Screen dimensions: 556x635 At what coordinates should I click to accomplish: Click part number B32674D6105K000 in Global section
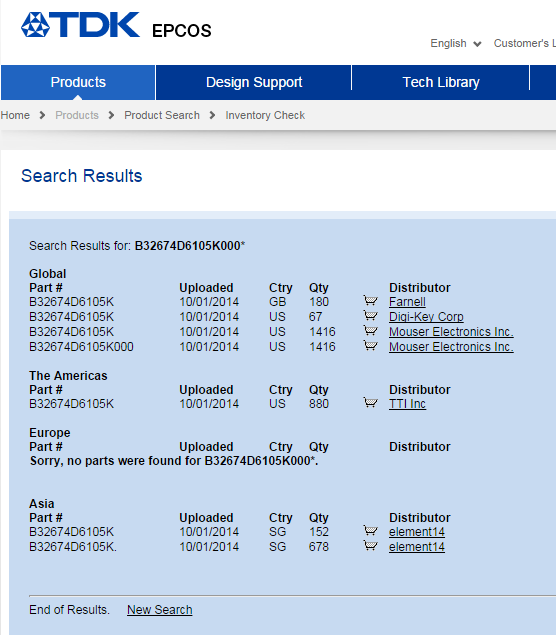81,347
